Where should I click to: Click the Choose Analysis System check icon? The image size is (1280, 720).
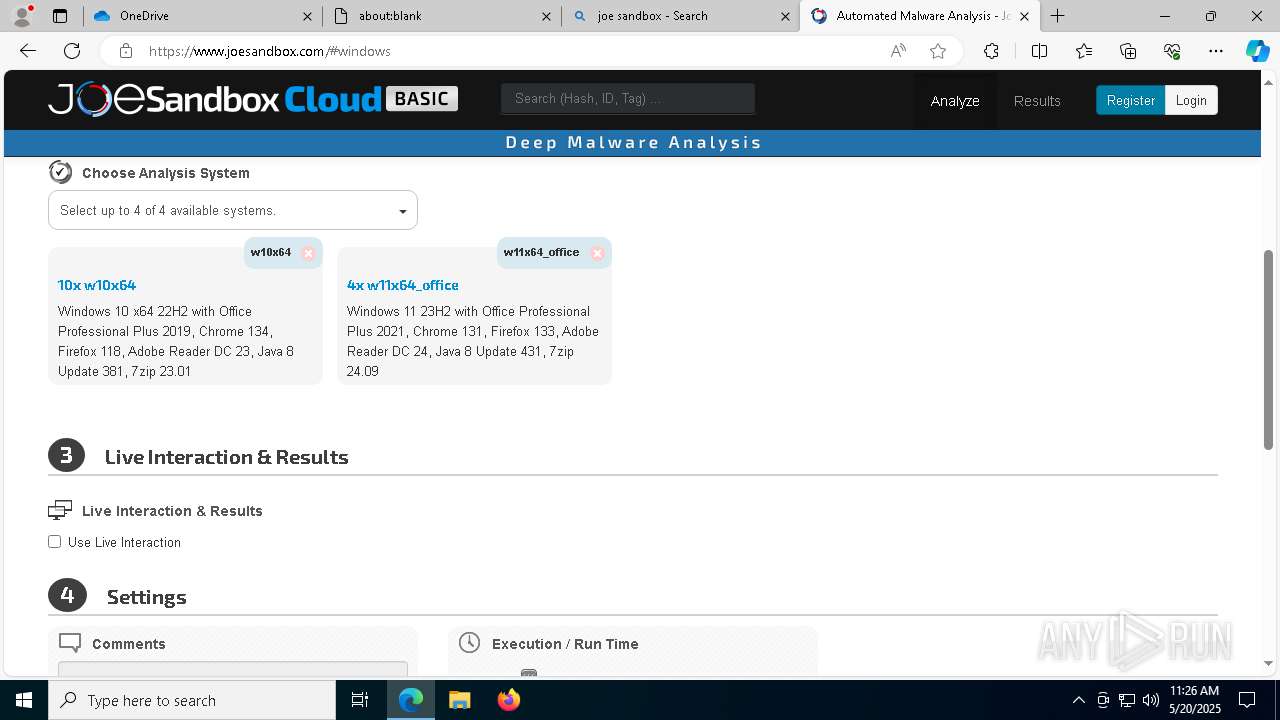tap(60, 172)
